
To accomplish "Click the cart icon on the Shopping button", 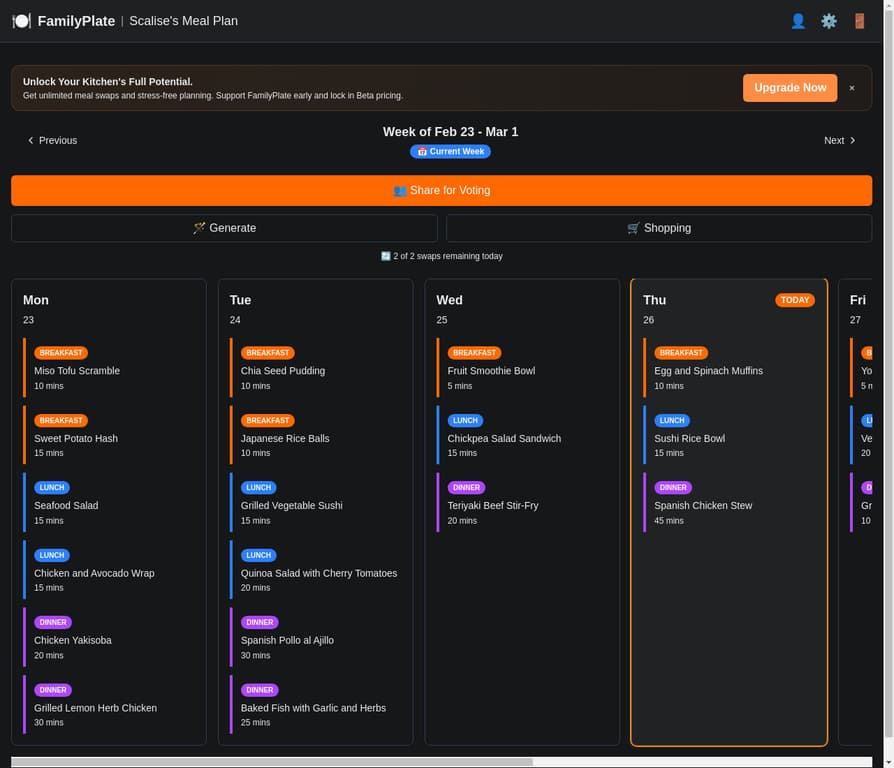I will pyautogui.click(x=632, y=228).
